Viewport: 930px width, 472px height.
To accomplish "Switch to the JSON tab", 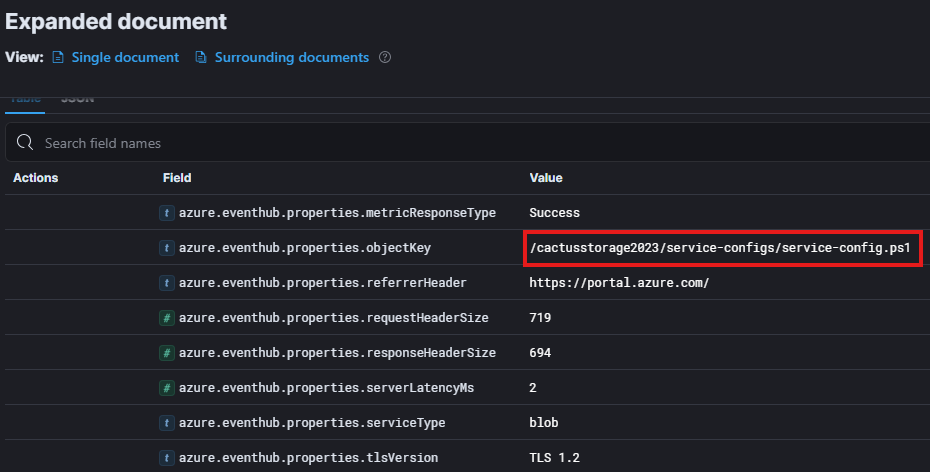I will click(77, 101).
